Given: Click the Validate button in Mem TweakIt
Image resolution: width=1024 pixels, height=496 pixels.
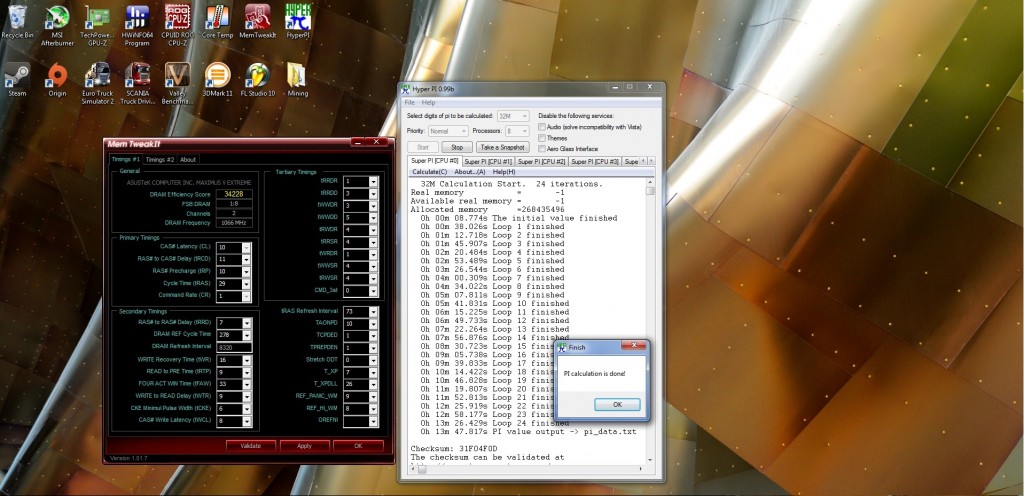Looking at the screenshot, I should 251,446.
